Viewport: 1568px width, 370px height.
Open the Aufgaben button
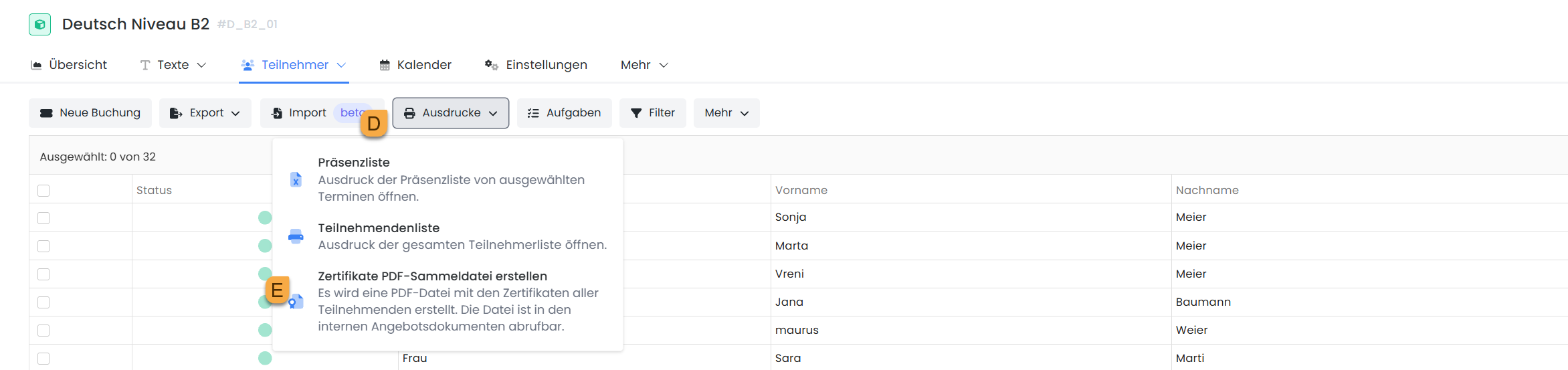coord(564,113)
